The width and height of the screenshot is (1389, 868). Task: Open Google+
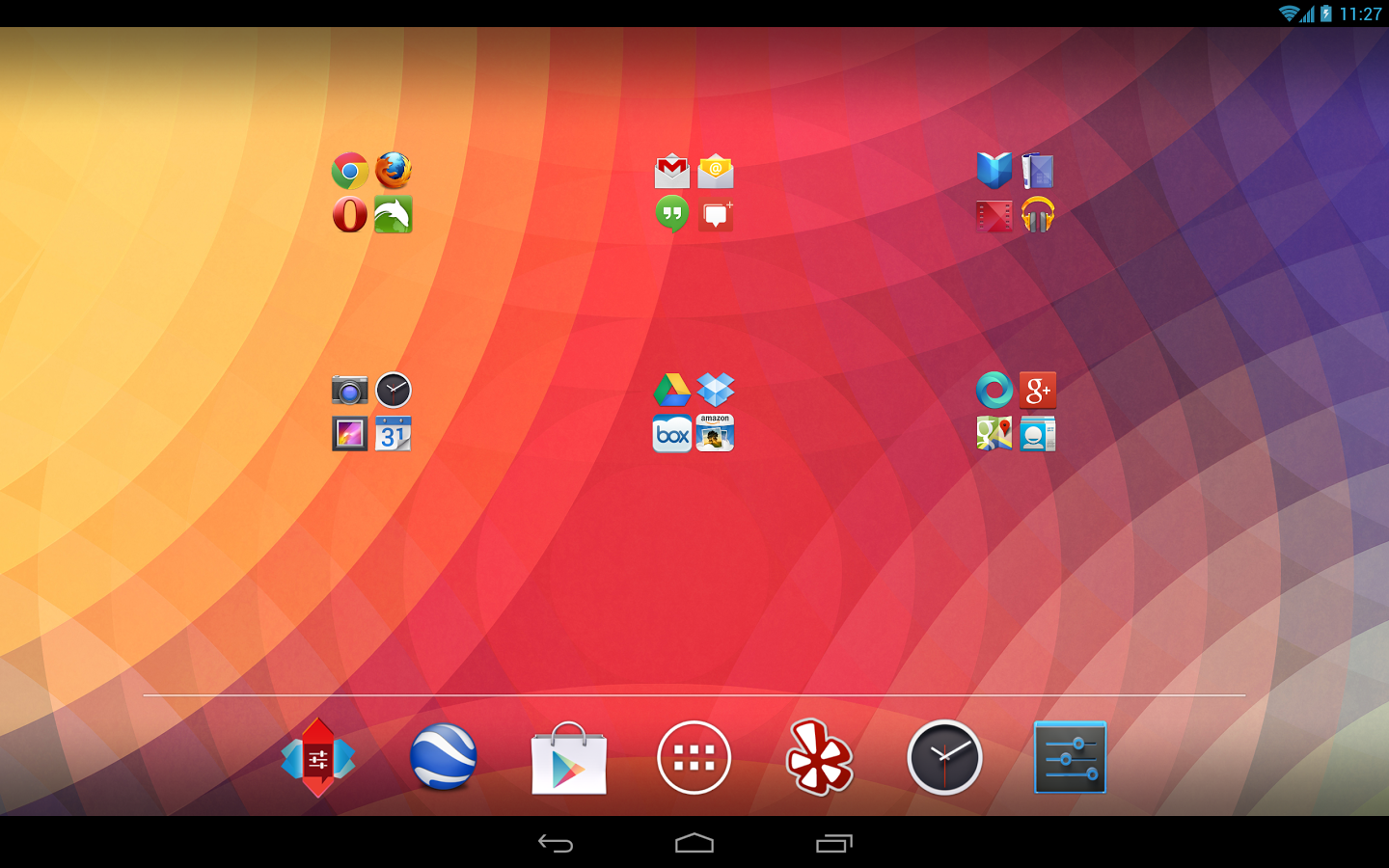1038,390
